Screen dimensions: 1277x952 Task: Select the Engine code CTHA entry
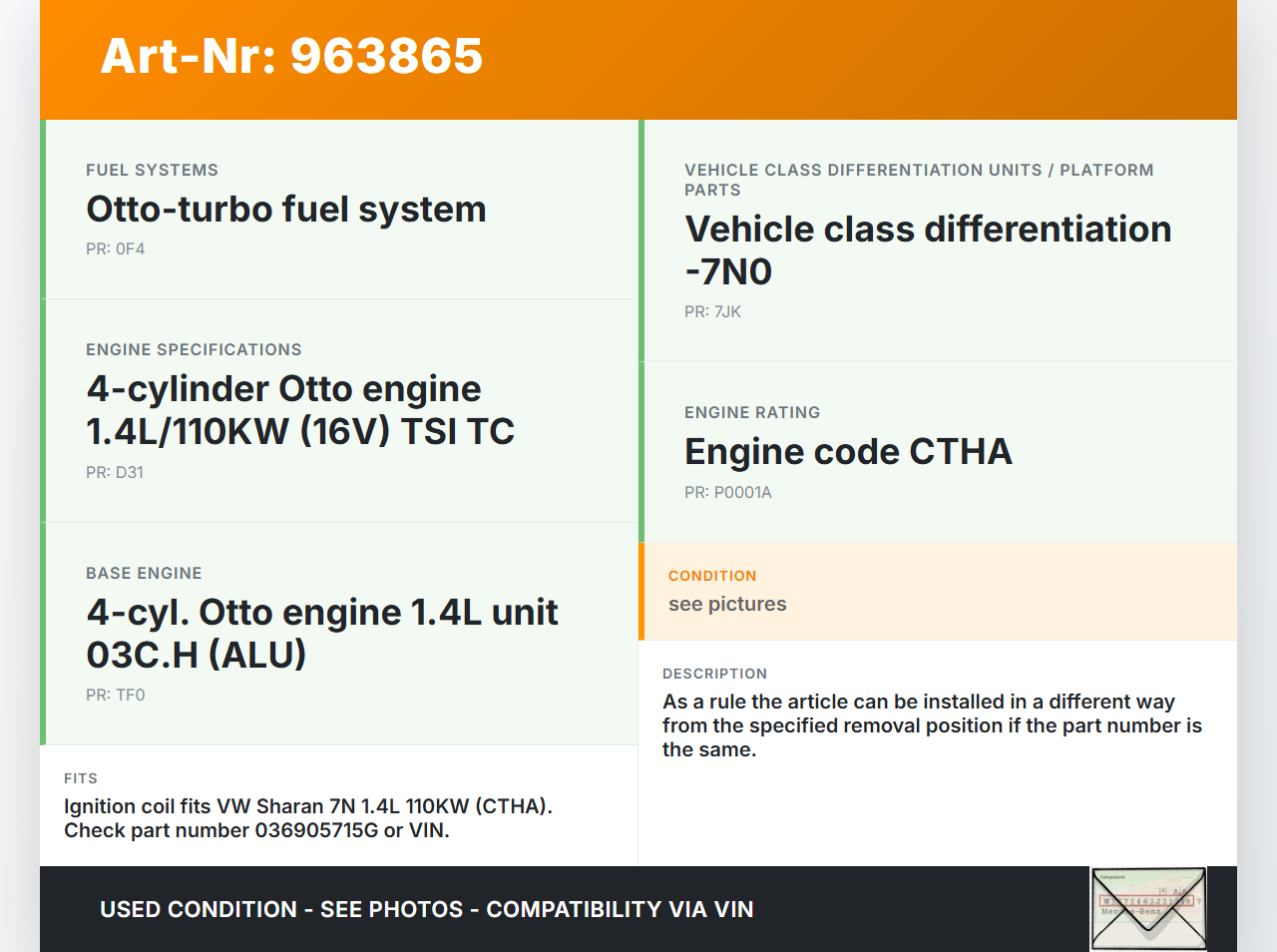coord(848,452)
